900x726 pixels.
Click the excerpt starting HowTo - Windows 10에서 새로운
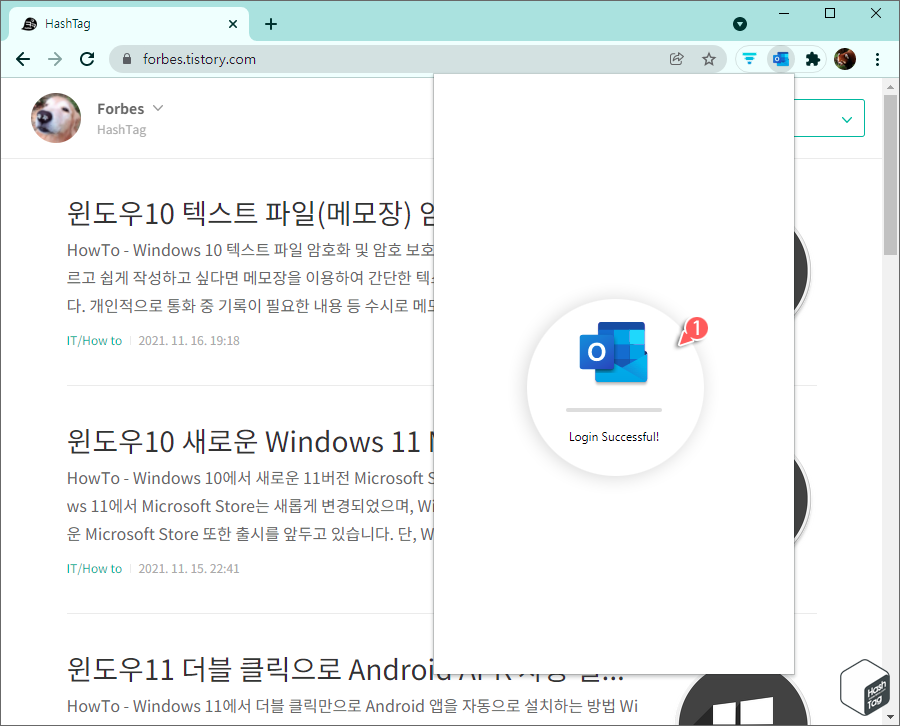point(251,506)
